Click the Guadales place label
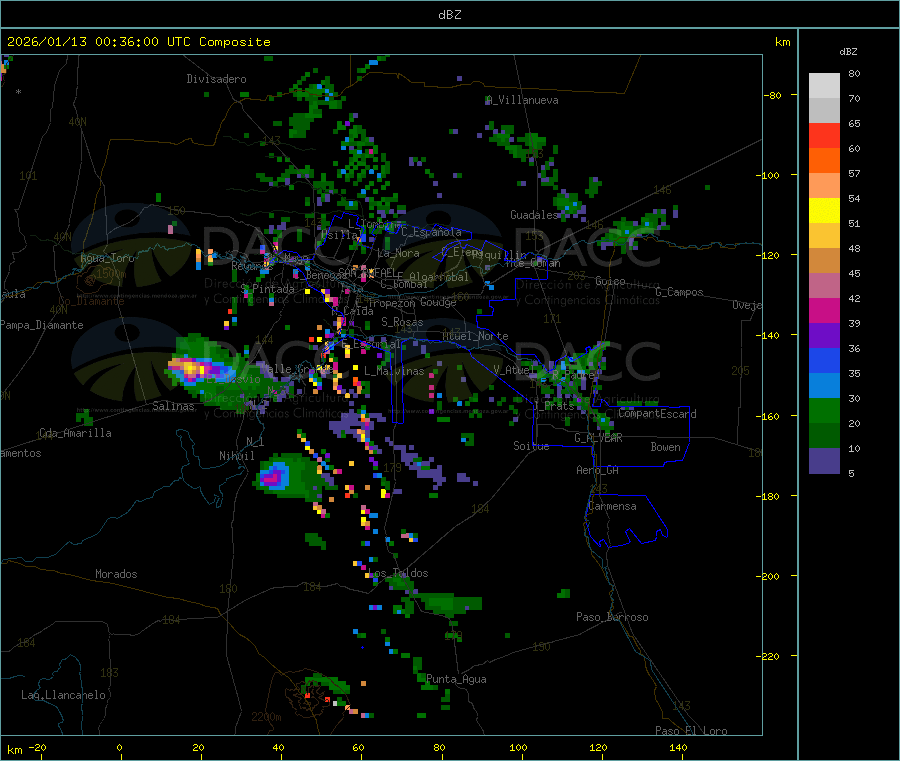900x761 pixels. tap(534, 215)
